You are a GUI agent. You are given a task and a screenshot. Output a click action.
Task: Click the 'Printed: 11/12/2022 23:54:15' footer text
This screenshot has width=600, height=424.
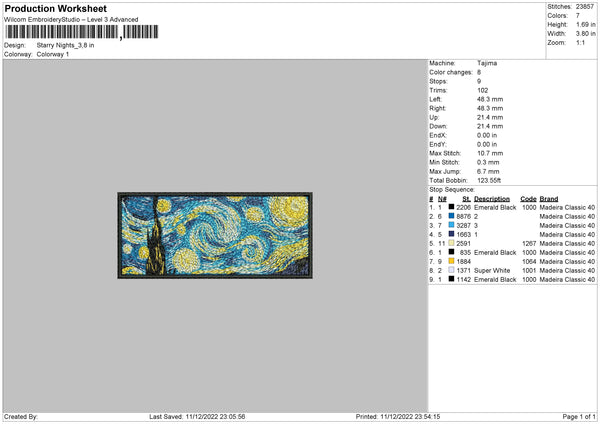tap(398, 416)
